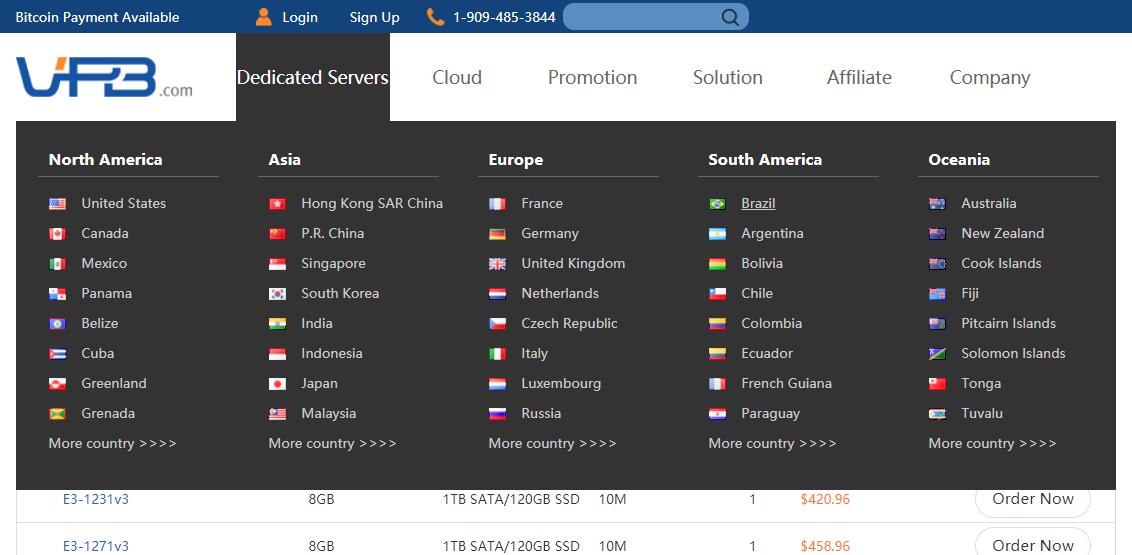
Task: Click the United Kingdom flag icon
Action: 497,264
